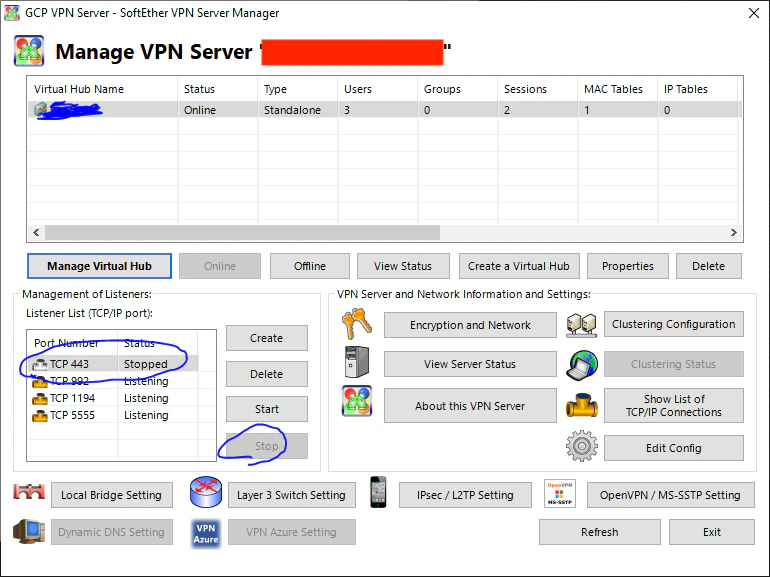This screenshot has height=577, width=770.
Task: Click the Online button for the selected hub
Action: 220,266
